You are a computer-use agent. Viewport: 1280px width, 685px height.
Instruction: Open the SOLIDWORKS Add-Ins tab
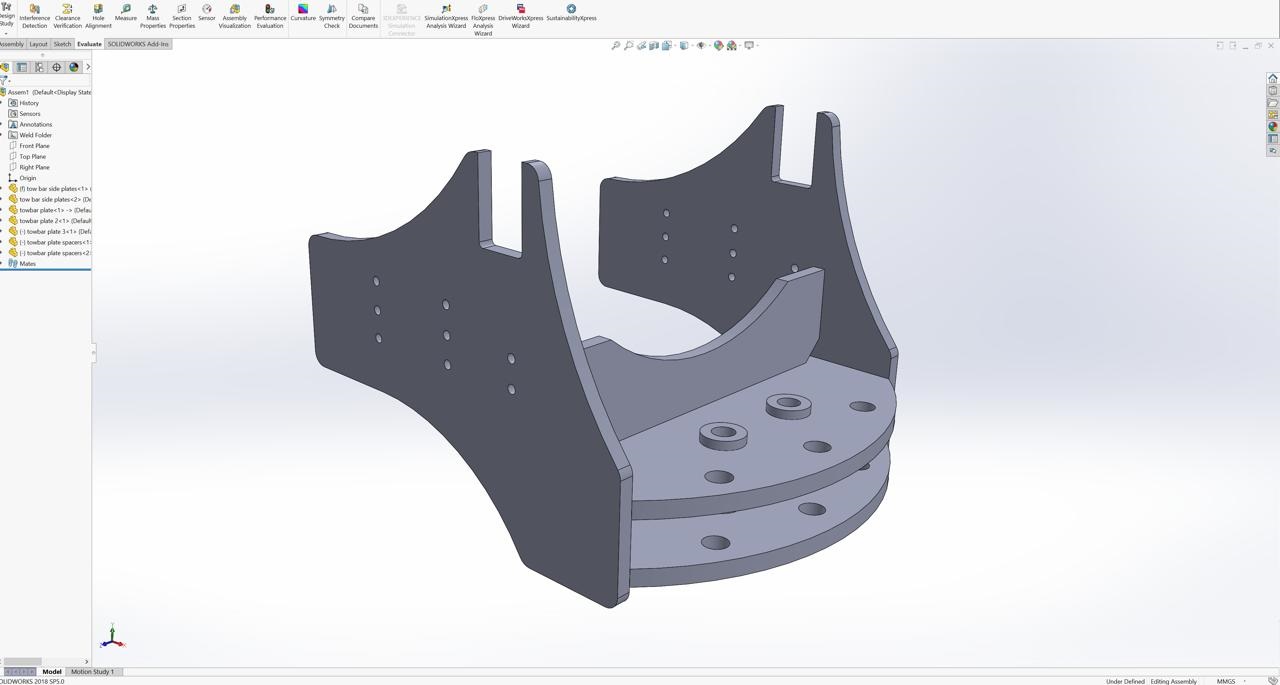tap(138, 44)
